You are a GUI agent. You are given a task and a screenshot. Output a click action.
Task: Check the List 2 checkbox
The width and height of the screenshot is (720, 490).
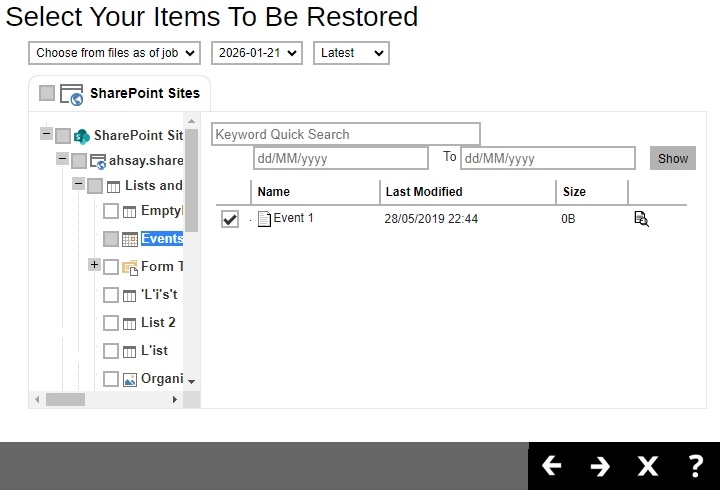point(111,323)
